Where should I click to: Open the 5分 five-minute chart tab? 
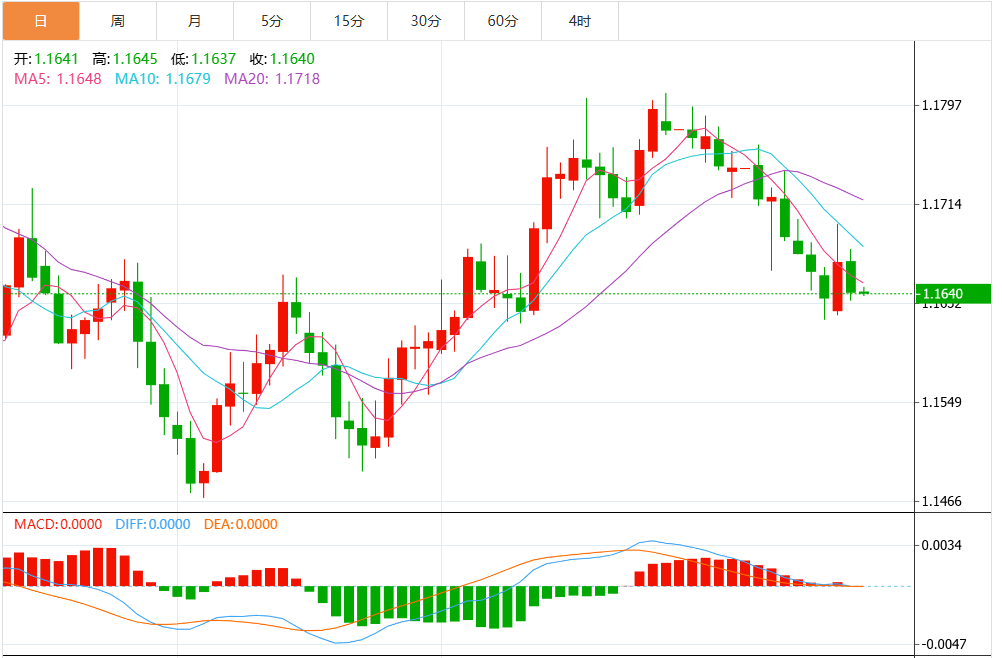[271, 21]
